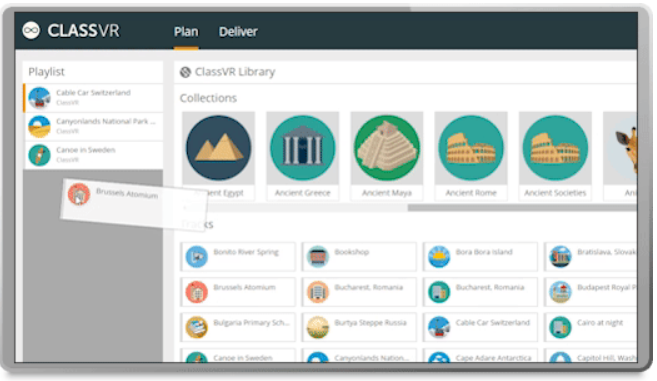Open the Ancient Societies collection
The image size is (657, 381).
(555, 148)
